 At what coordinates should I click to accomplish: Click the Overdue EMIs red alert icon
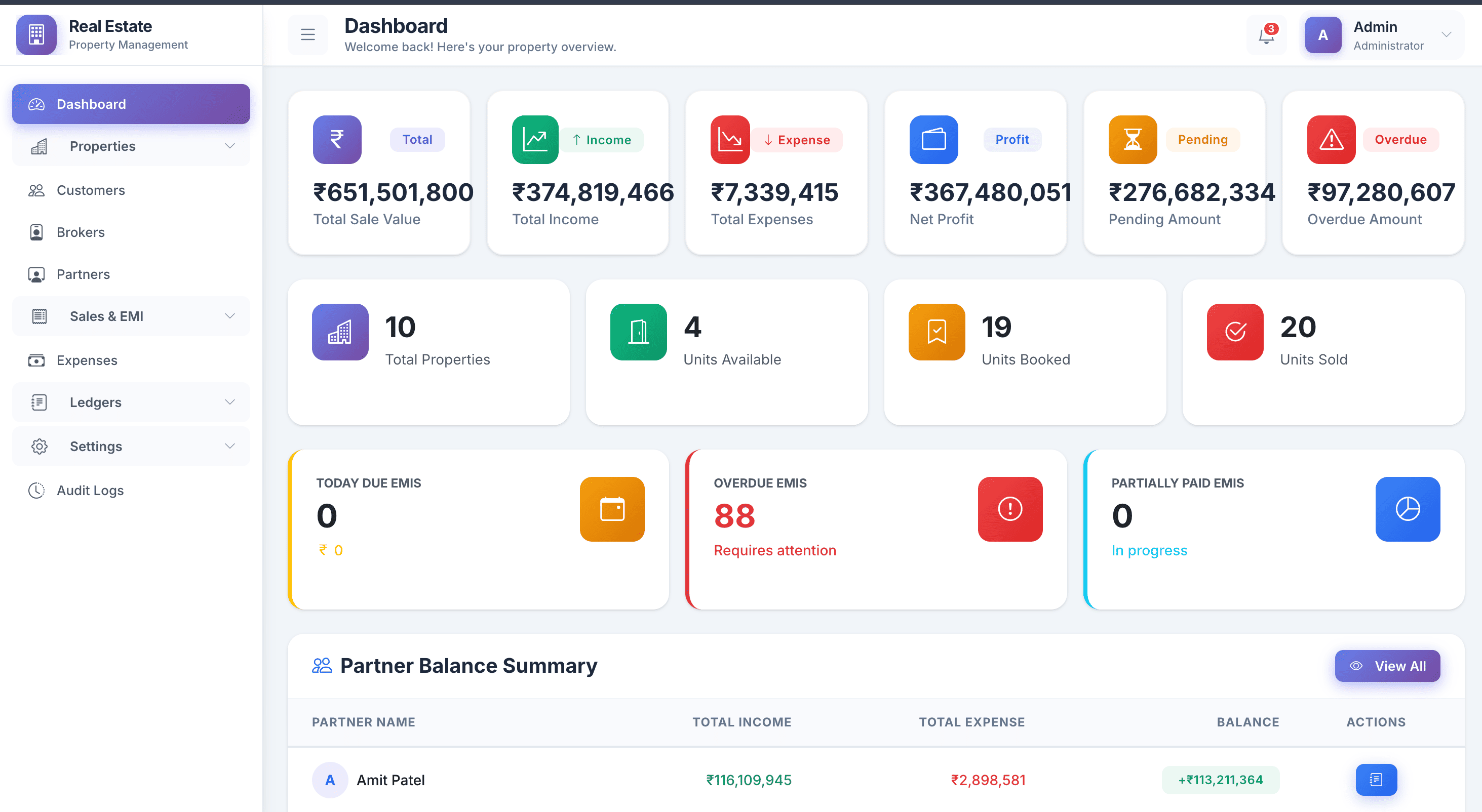1009,508
